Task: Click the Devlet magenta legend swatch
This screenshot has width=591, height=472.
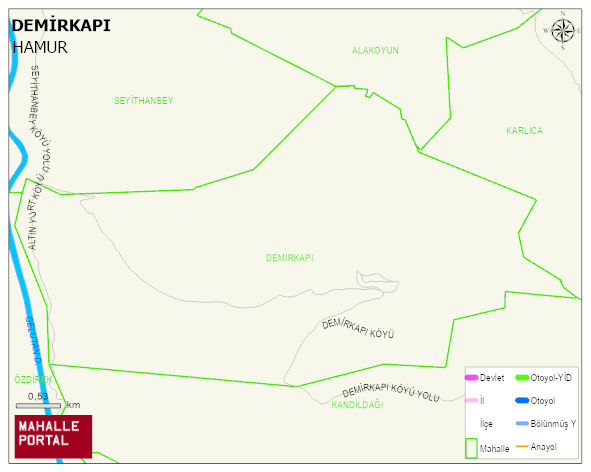Action: (472, 377)
